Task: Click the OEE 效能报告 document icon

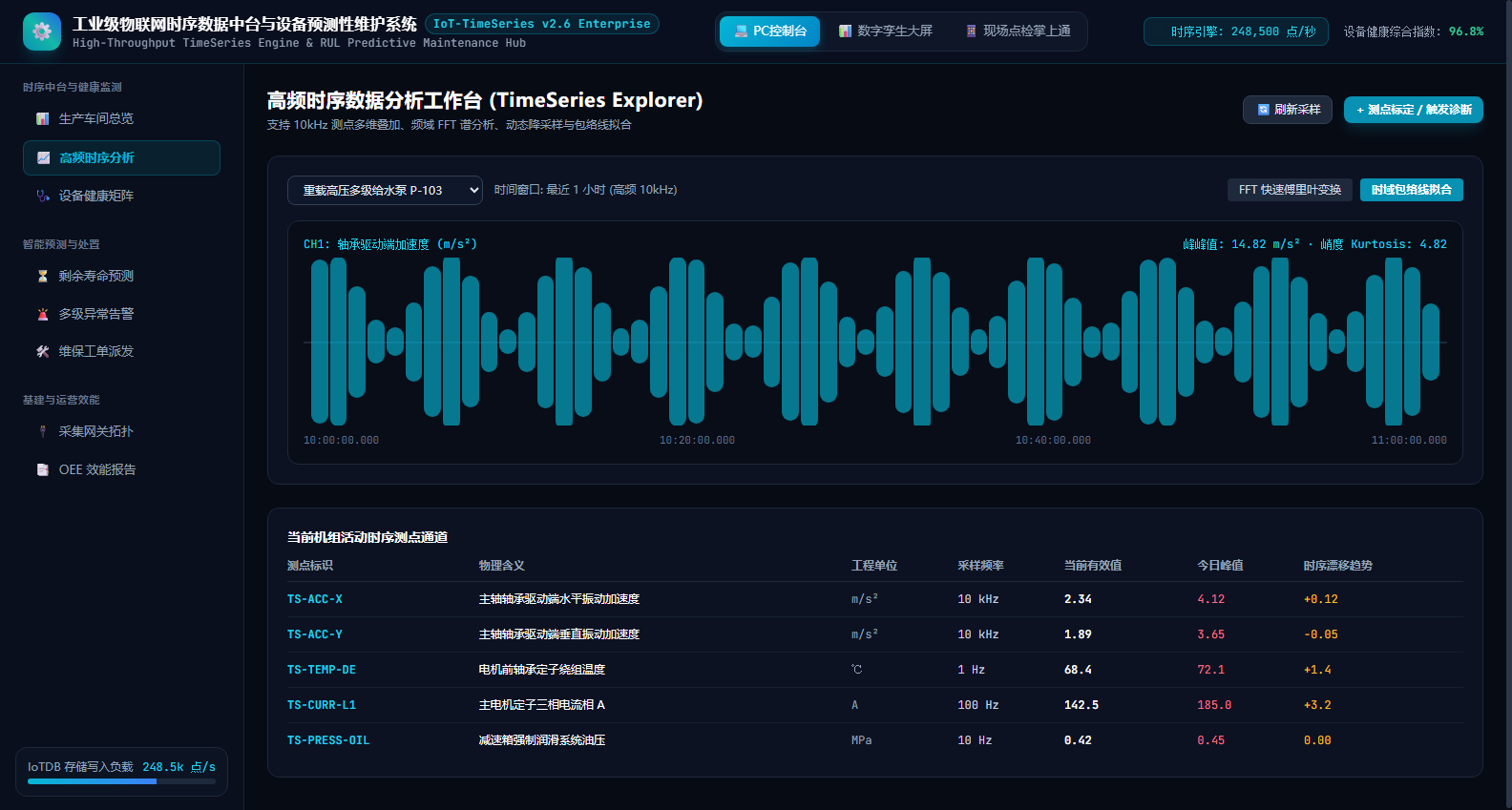Action: [43, 469]
